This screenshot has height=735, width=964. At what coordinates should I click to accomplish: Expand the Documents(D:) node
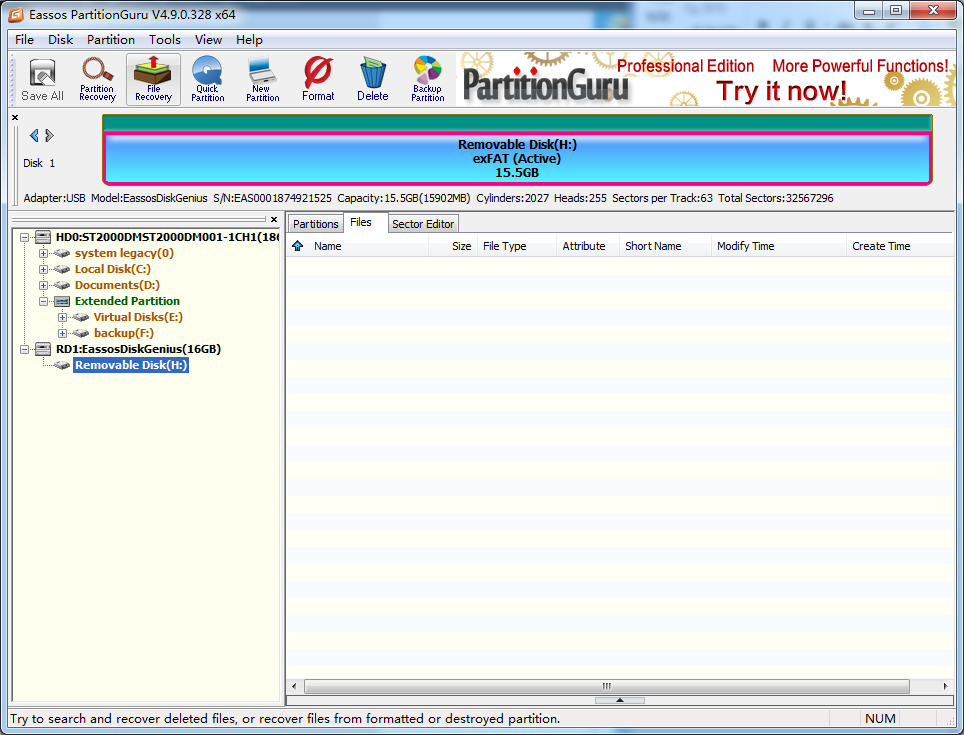pyautogui.click(x=43, y=285)
